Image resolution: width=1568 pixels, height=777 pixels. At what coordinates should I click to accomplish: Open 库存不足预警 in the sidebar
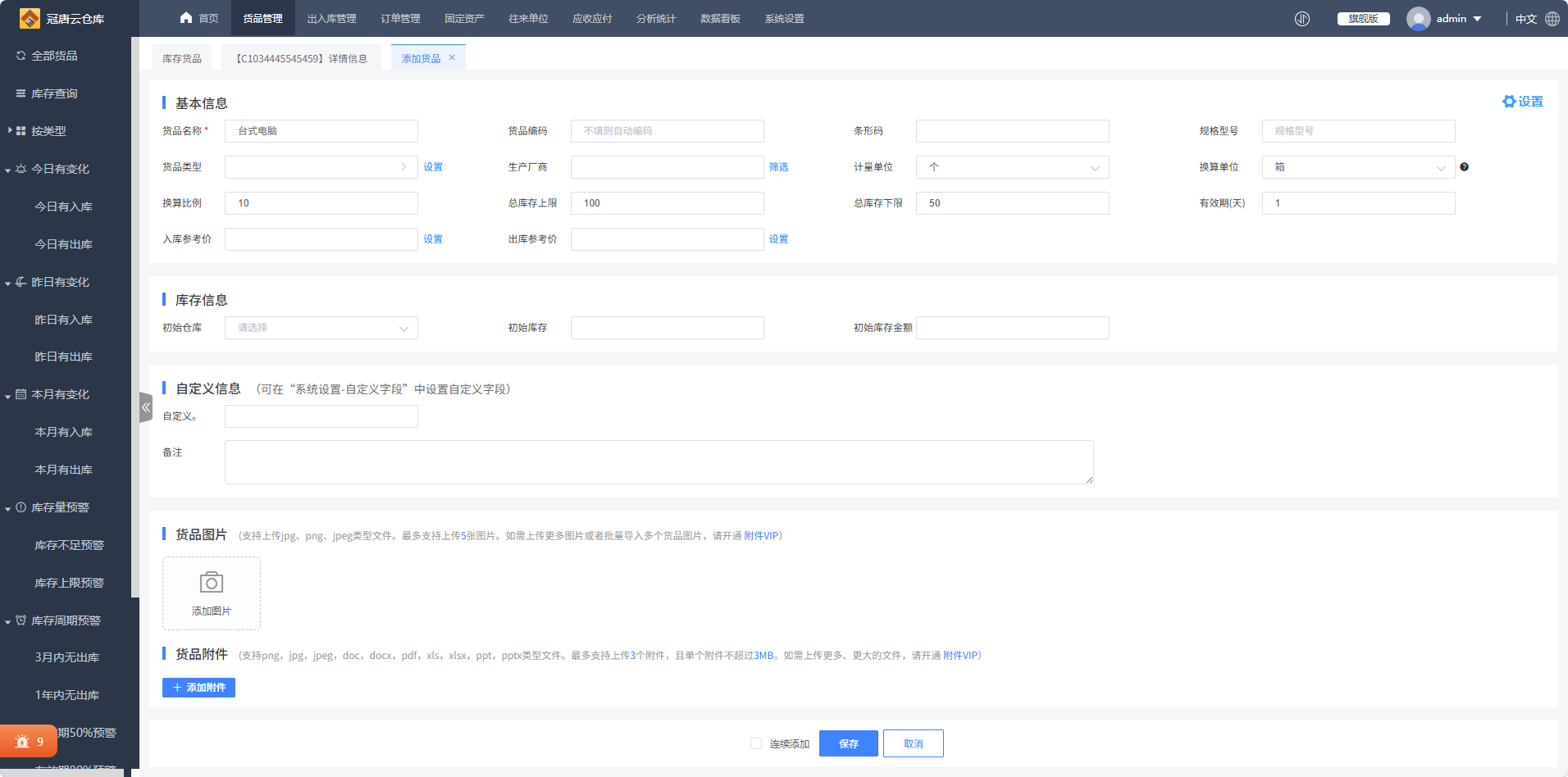click(70, 545)
